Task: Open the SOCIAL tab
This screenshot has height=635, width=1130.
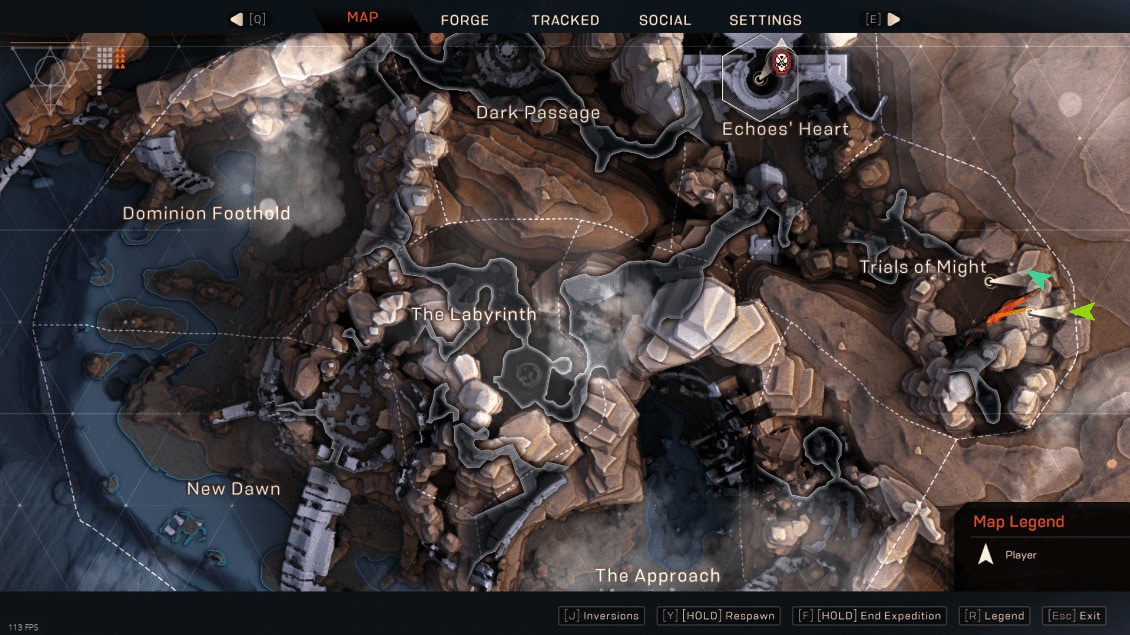Action: point(664,20)
